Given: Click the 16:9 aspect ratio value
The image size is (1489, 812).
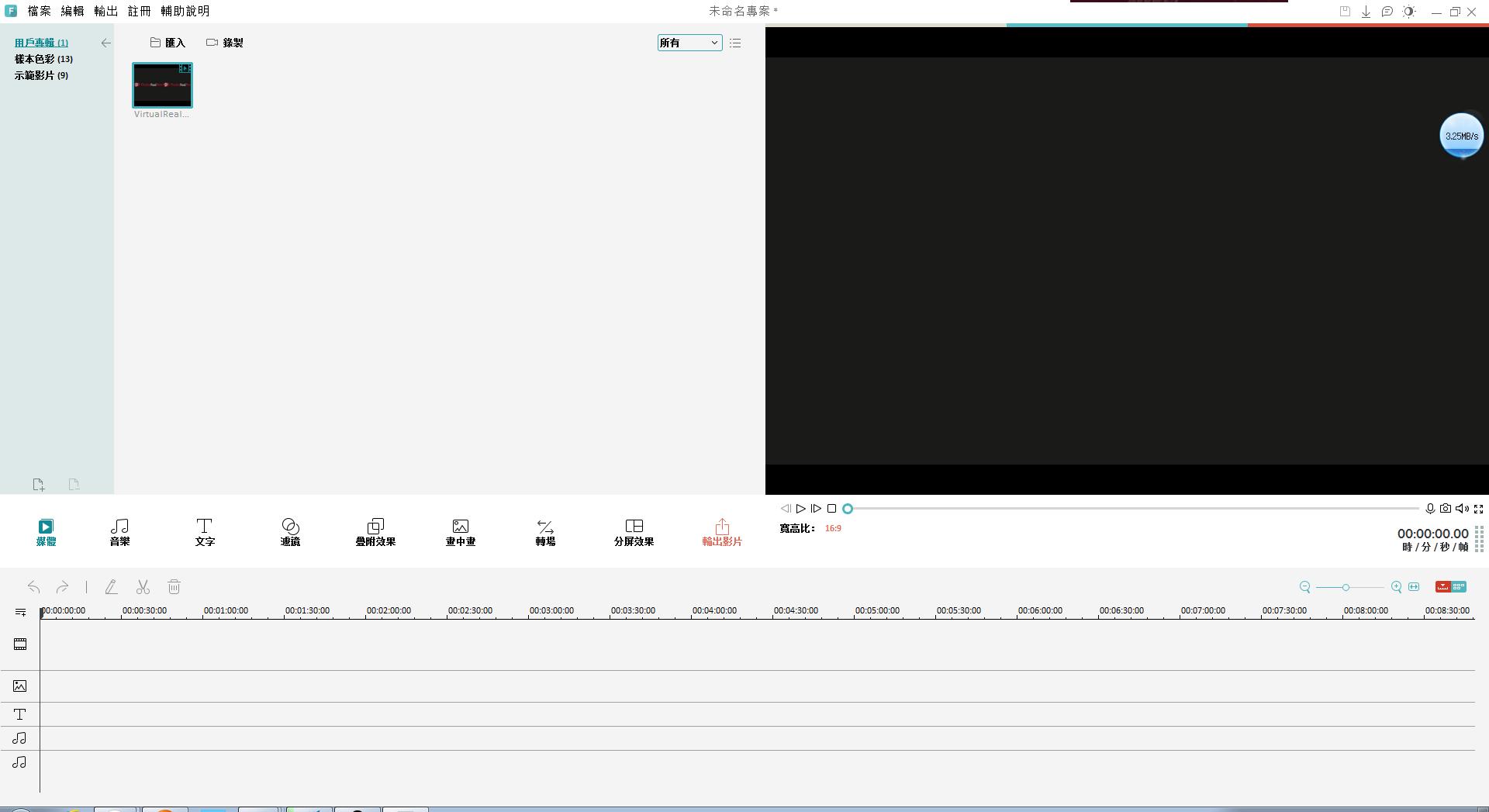Looking at the screenshot, I should coord(833,528).
